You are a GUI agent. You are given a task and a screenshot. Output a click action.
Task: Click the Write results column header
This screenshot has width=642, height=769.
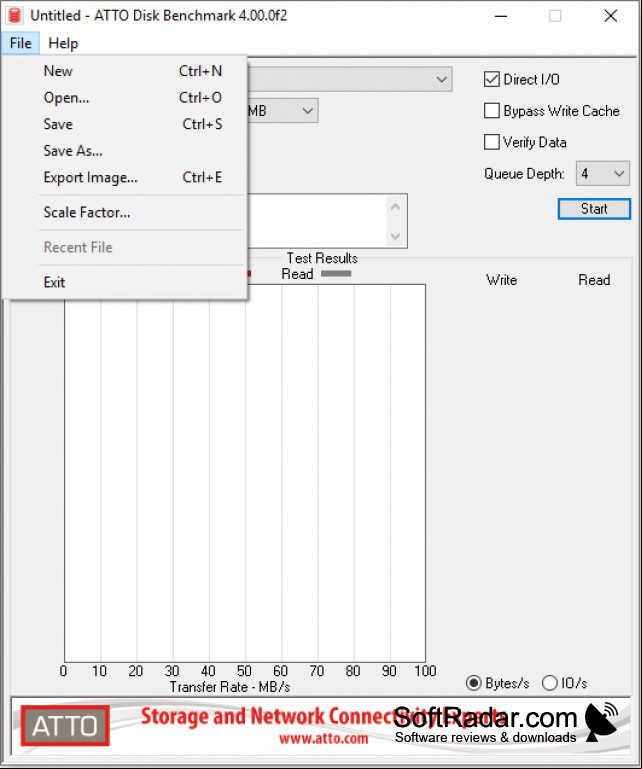point(501,280)
